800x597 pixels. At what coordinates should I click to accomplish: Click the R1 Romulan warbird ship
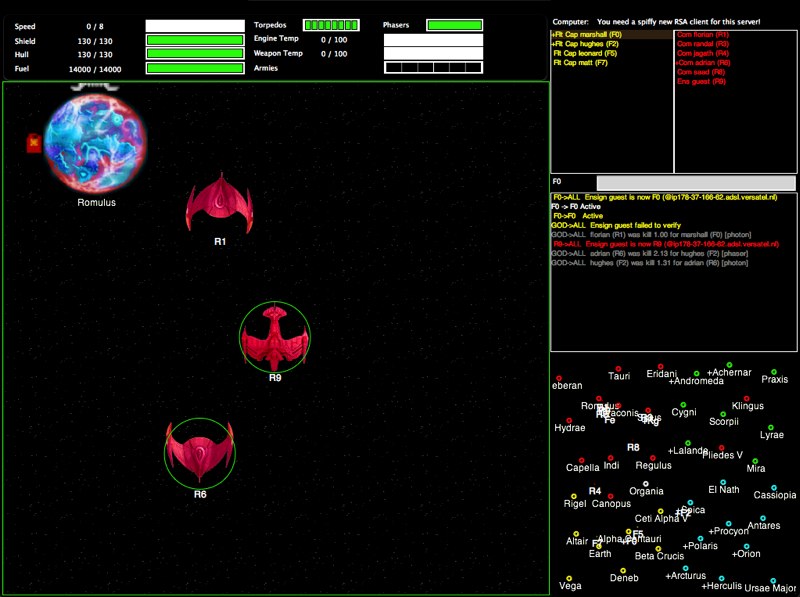click(219, 204)
